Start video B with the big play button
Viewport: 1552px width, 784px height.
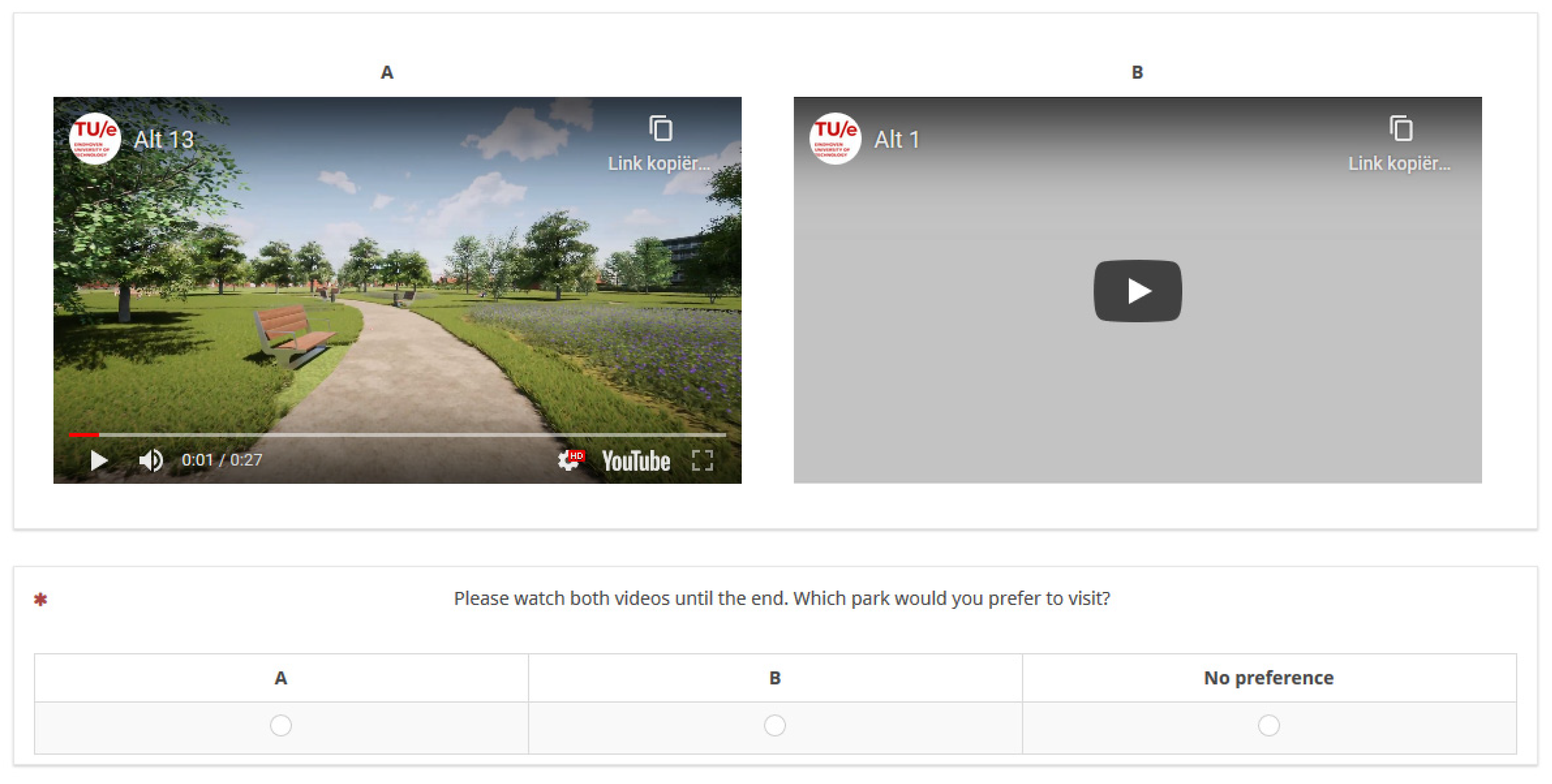1137,291
